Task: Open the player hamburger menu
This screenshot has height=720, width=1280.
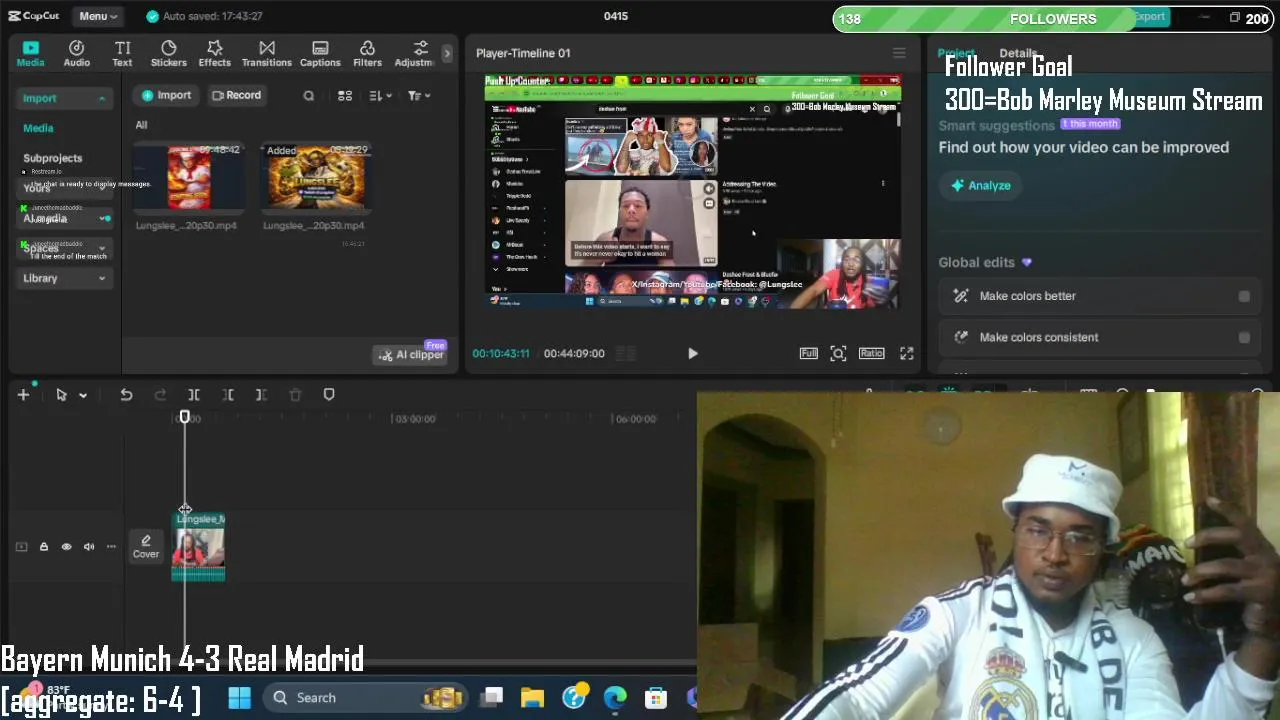Action: [899, 53]
